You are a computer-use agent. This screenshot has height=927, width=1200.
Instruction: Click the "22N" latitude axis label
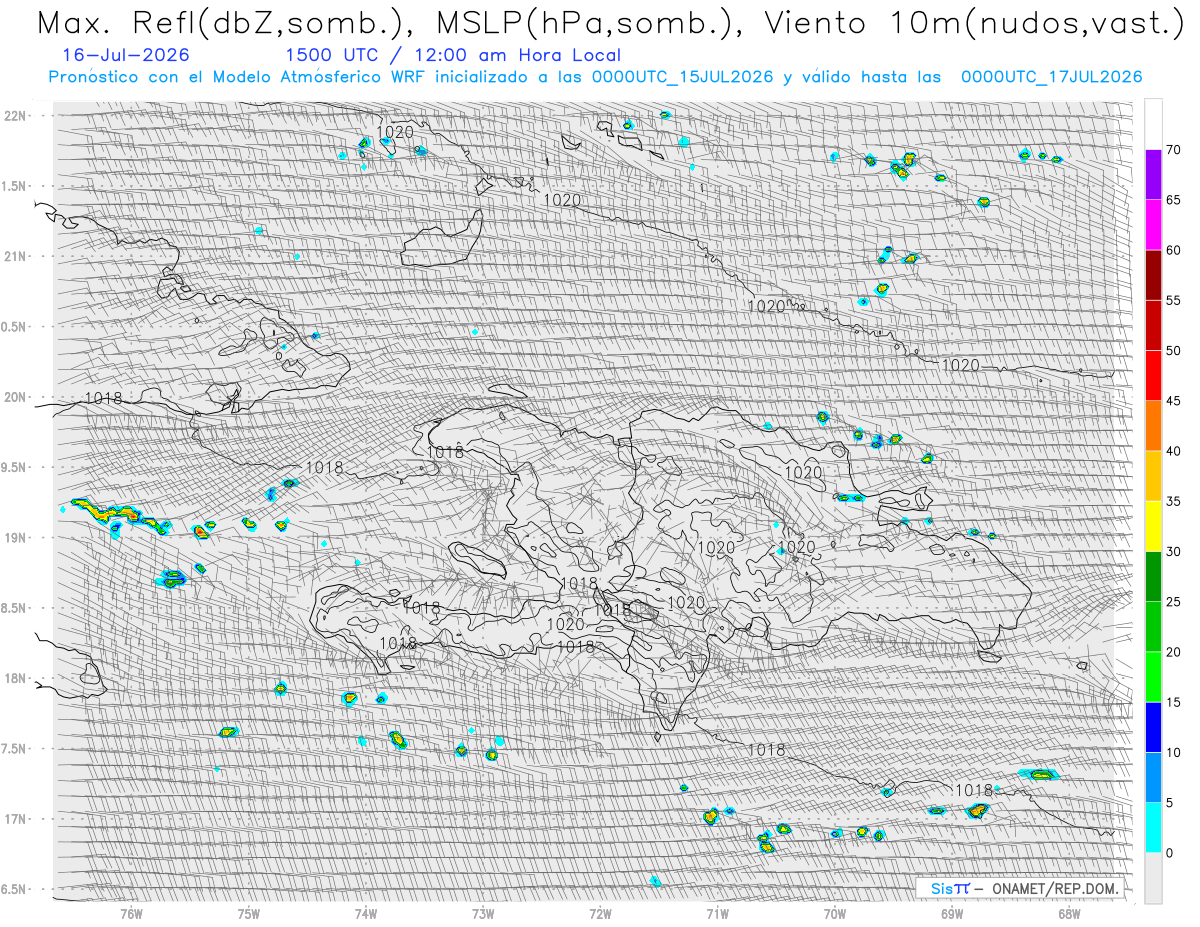point(16,115)
